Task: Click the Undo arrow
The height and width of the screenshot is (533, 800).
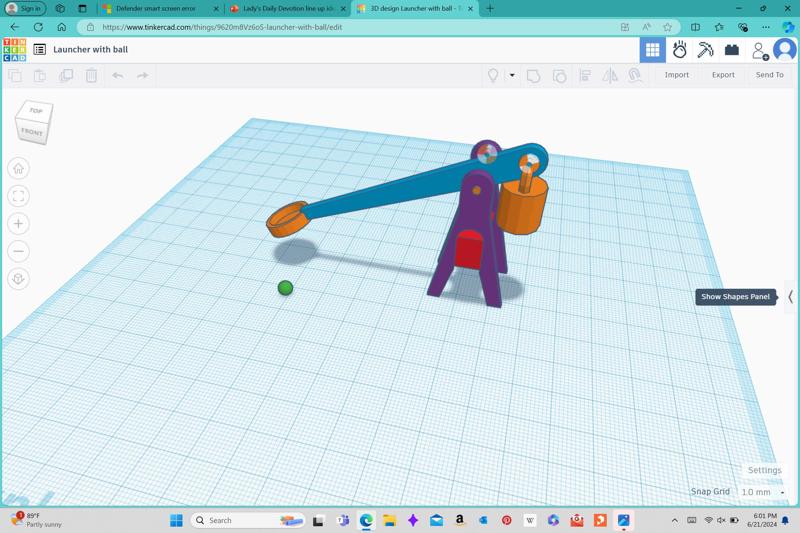Action: click(x=118, y=75)
